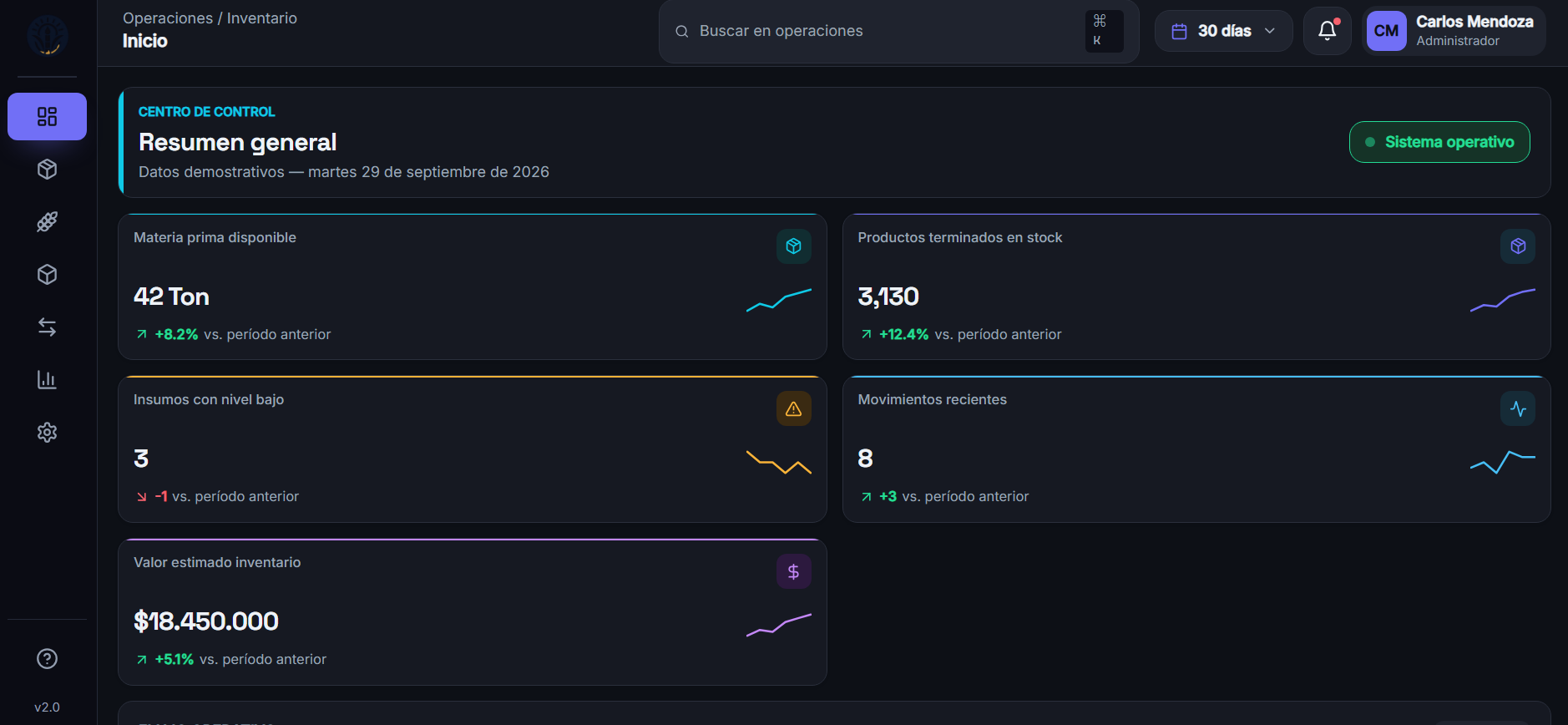Click the Sistema operativo status badge
Screen dimensions: 1568x725
[x=1439, y=142]
